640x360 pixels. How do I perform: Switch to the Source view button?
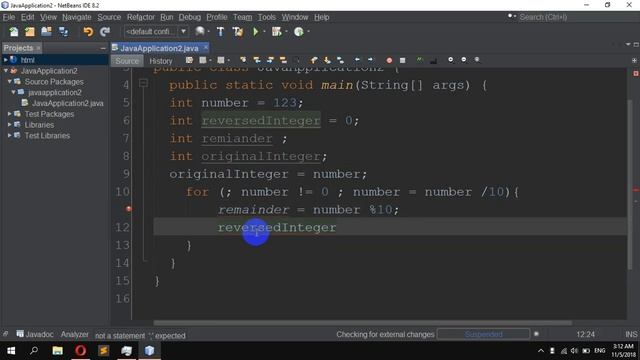pos(127,60)
